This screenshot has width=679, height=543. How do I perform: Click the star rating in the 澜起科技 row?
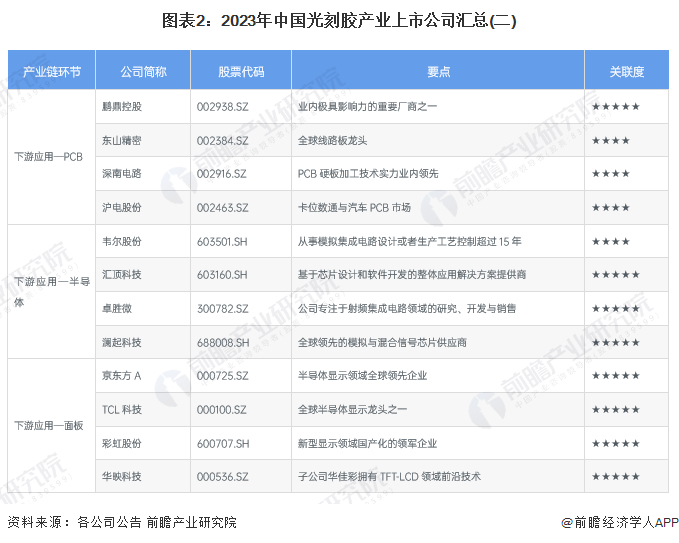[616, 342]
